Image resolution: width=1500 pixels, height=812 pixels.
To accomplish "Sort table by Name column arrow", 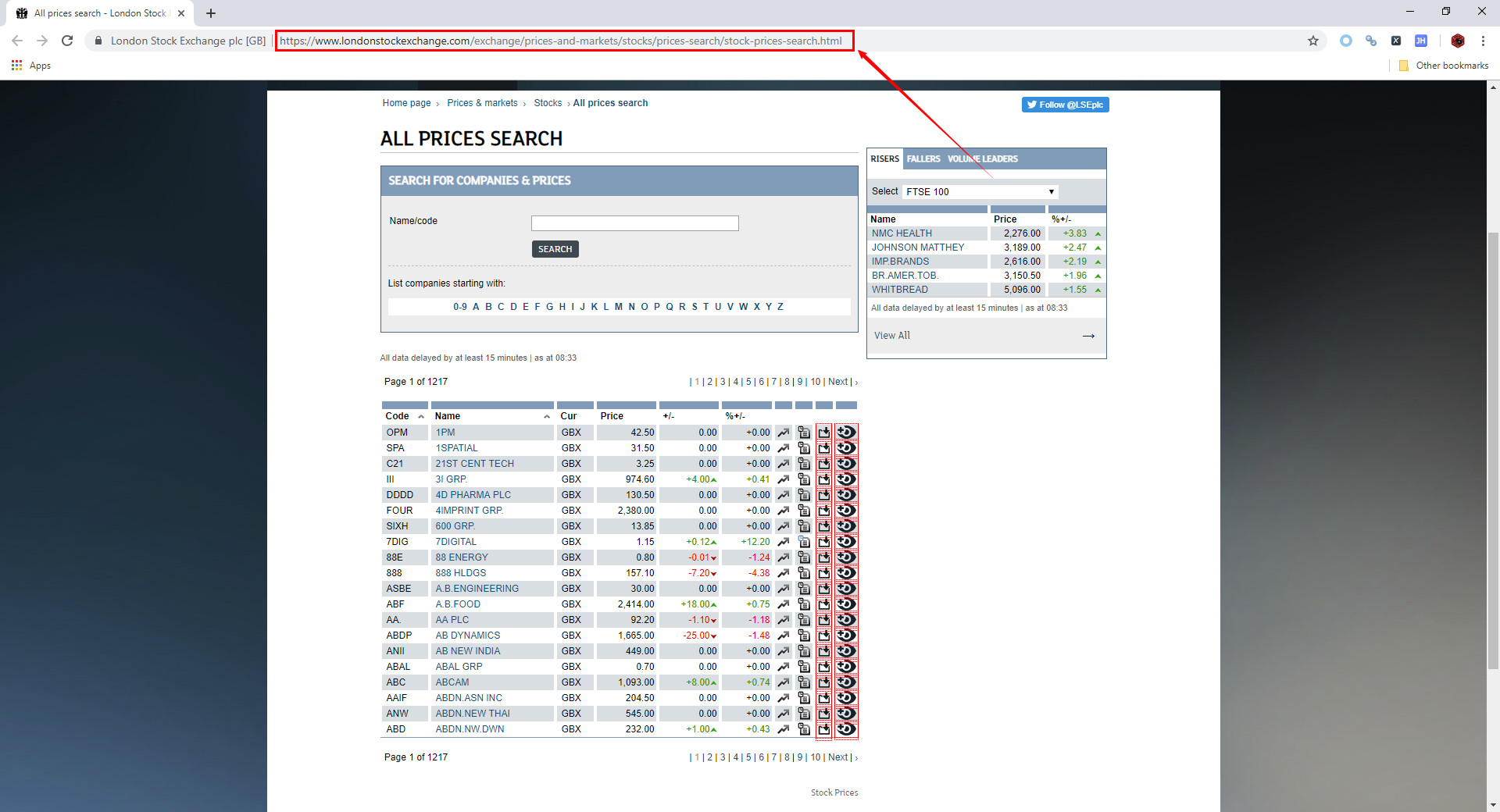I will (546, 417).
